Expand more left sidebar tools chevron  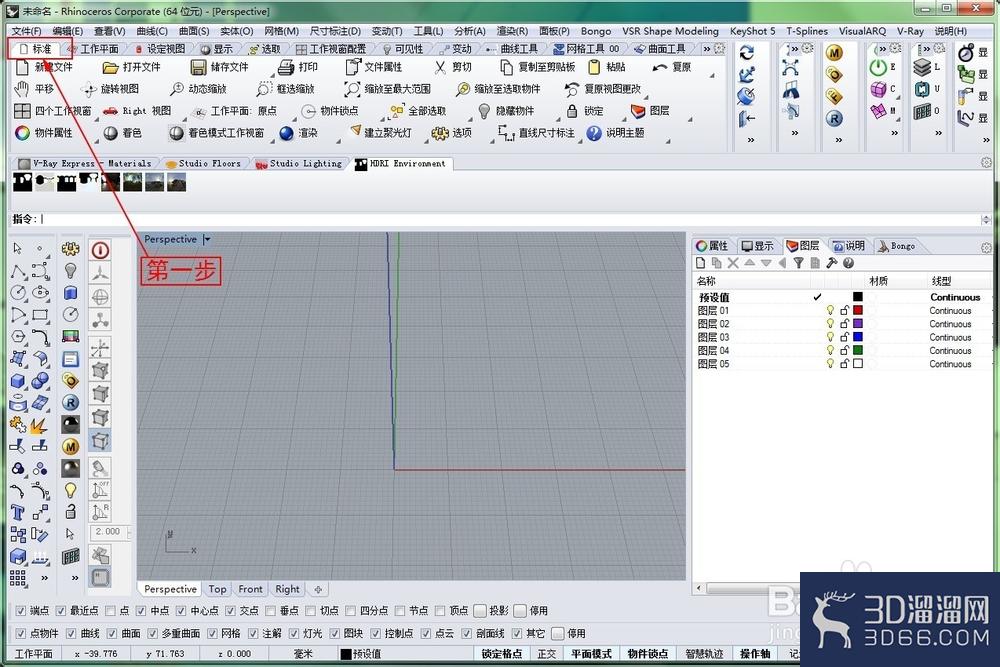pos(44,578)
